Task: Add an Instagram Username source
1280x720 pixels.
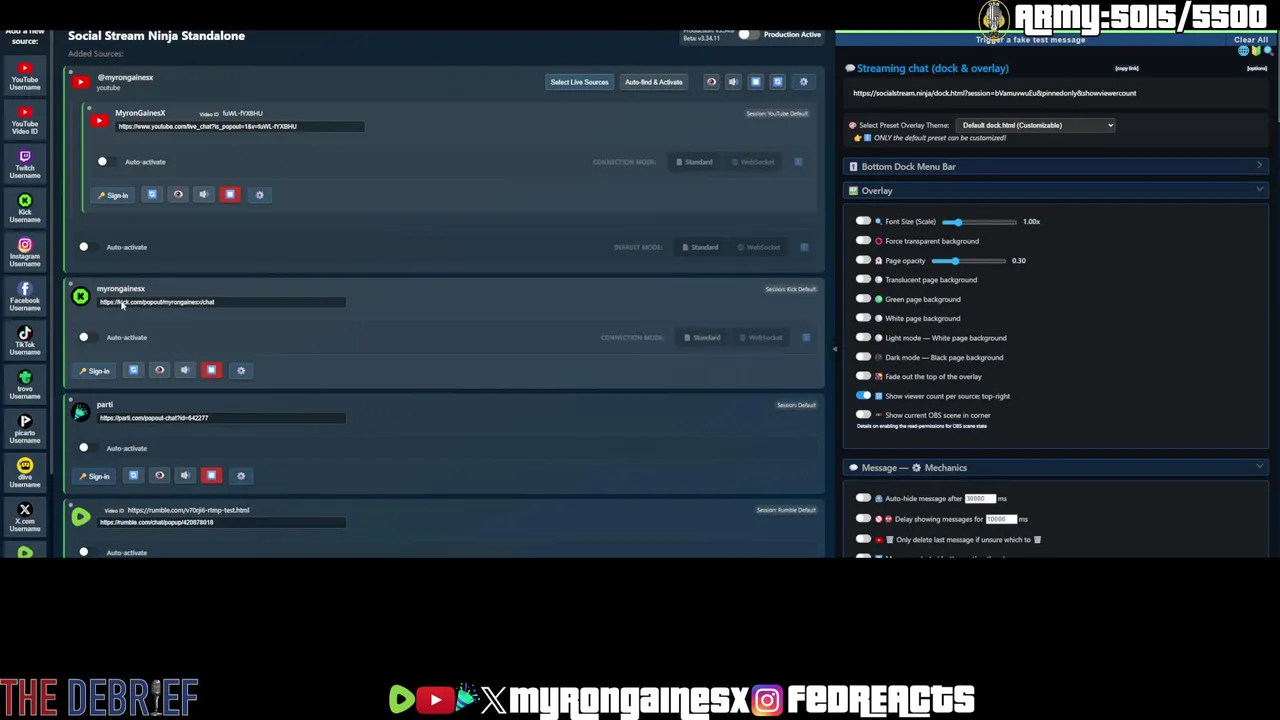Action: (25, 253)
